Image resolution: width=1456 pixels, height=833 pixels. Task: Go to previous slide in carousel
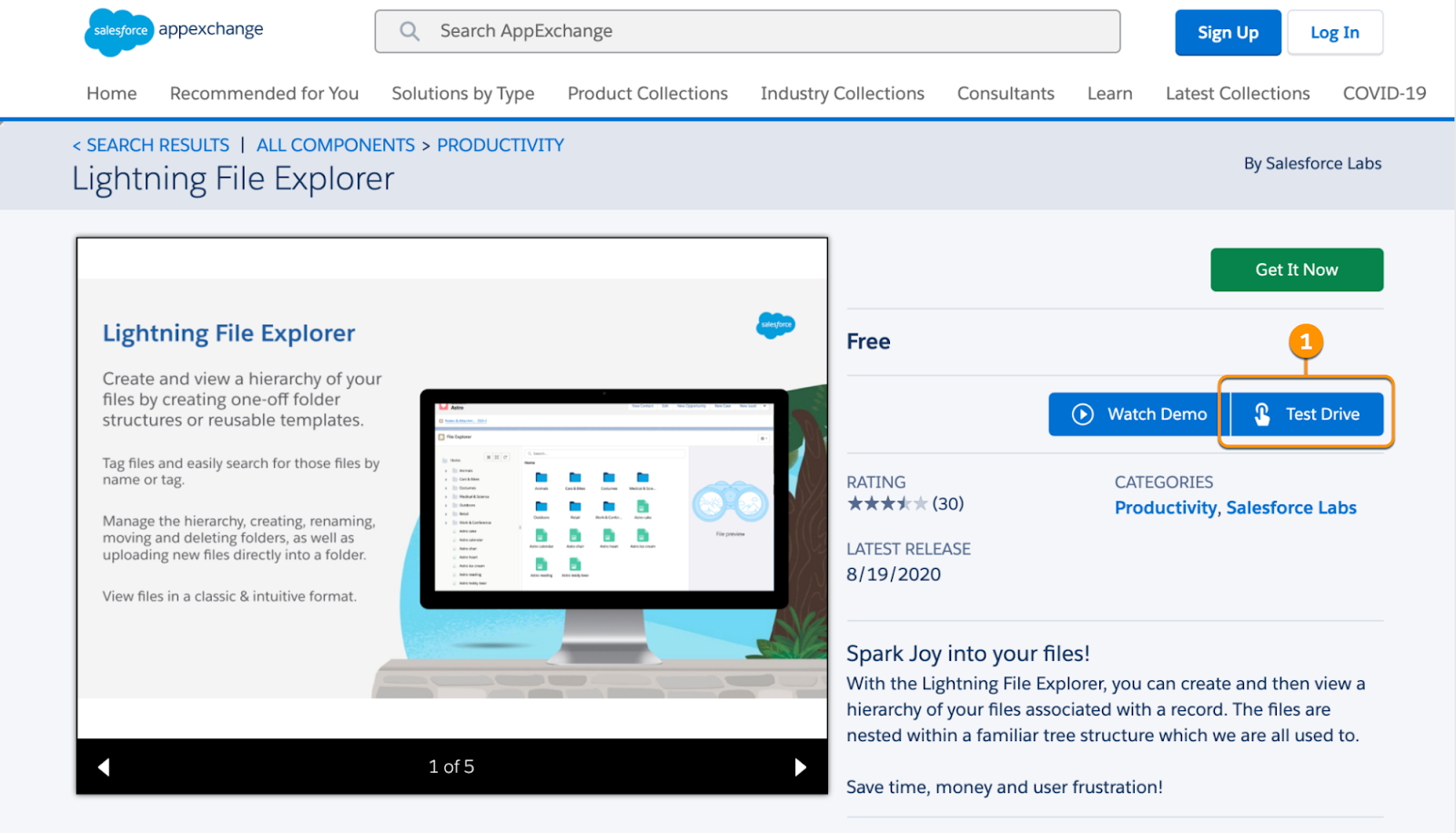104,767
